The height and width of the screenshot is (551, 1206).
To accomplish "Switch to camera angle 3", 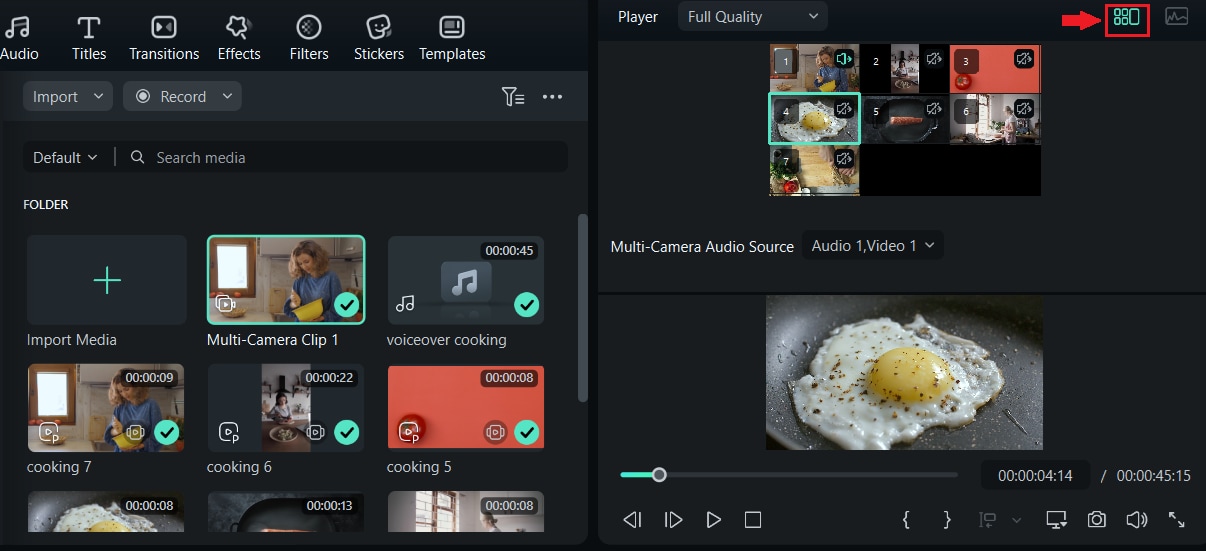I will pyautogui.click(x=995, y=68).
